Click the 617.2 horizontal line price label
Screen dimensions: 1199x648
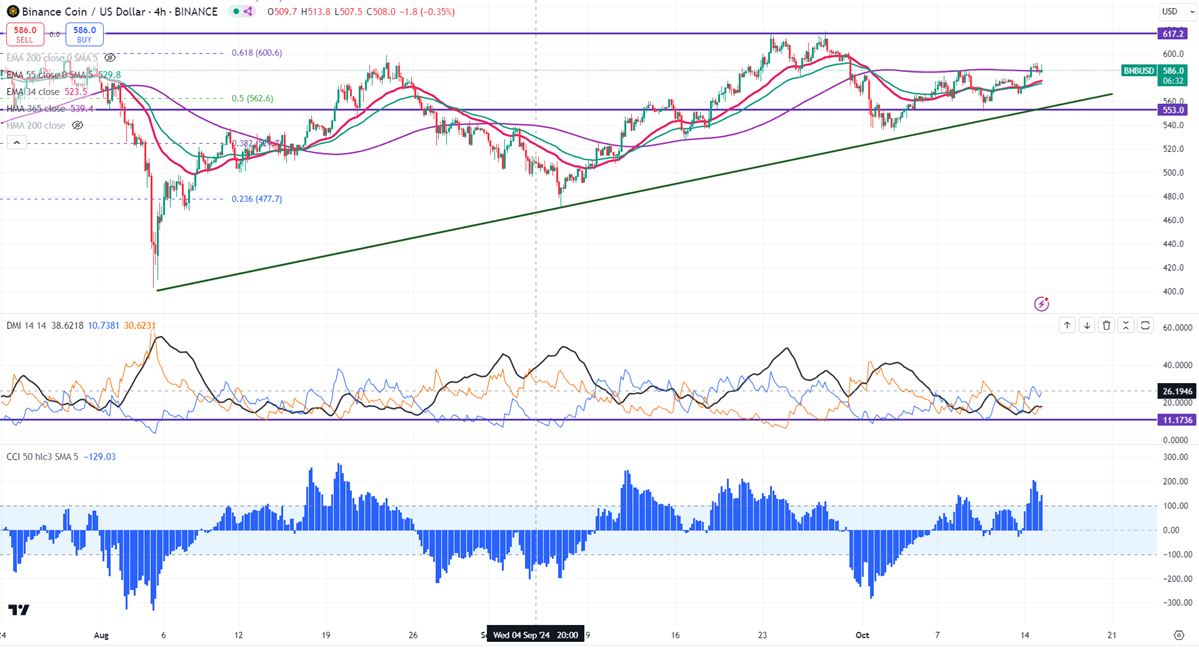[x=1172, y=34]
